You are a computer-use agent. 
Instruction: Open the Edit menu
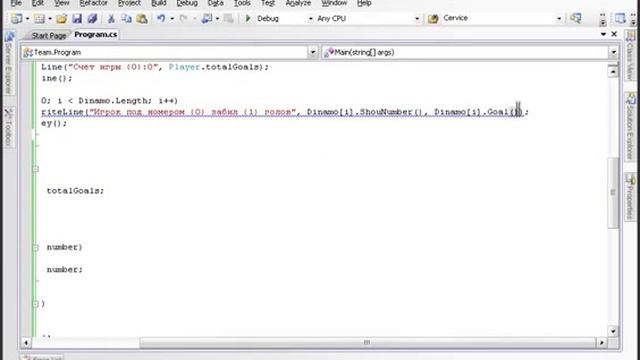coord(38,3)
